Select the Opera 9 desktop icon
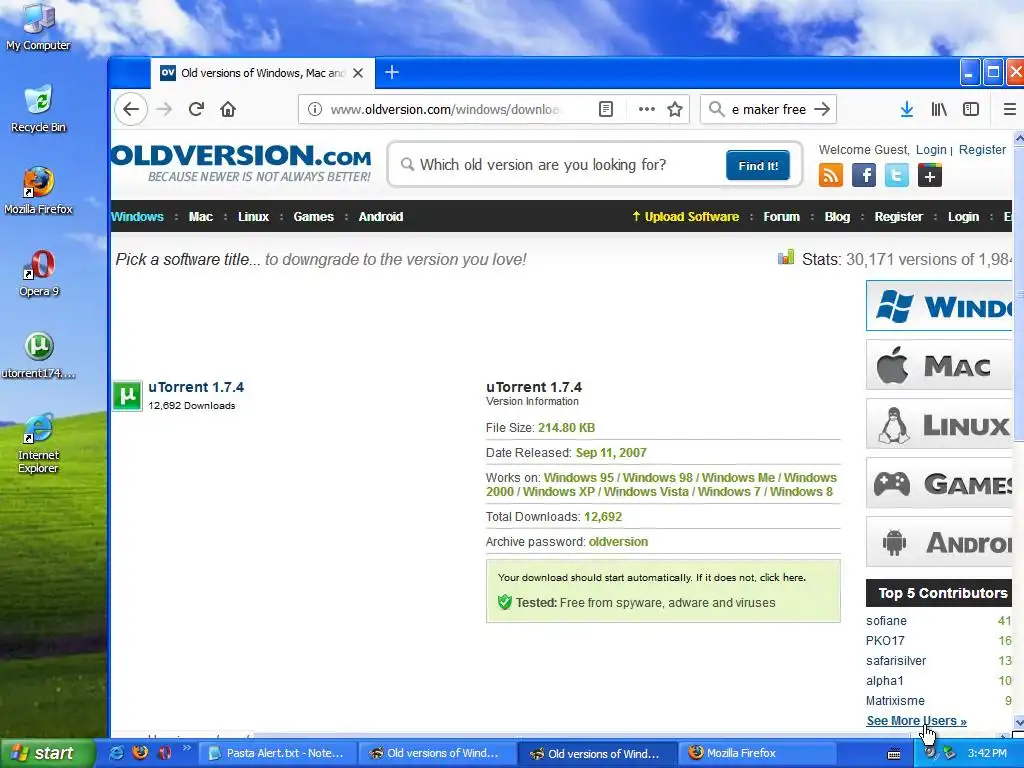The height and width of the screenshot is (768, 1024). 39,273
